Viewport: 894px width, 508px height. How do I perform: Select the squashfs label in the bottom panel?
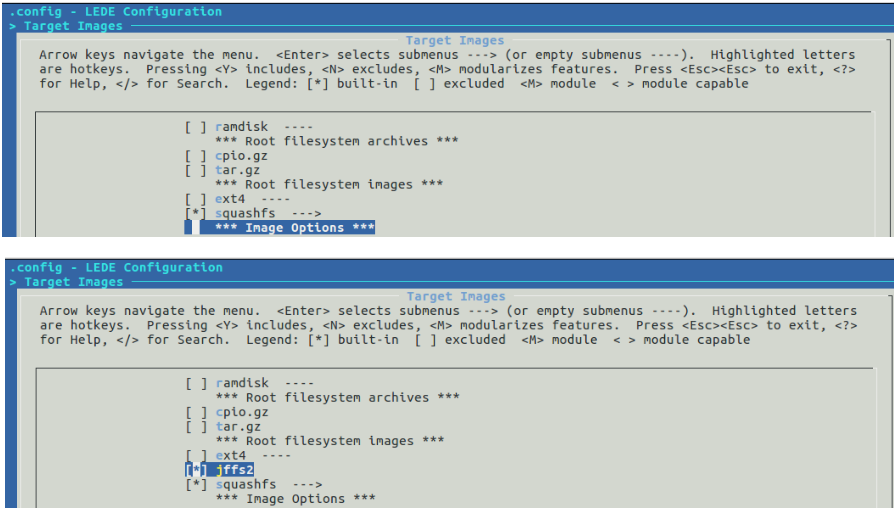[x=246, y=485]
